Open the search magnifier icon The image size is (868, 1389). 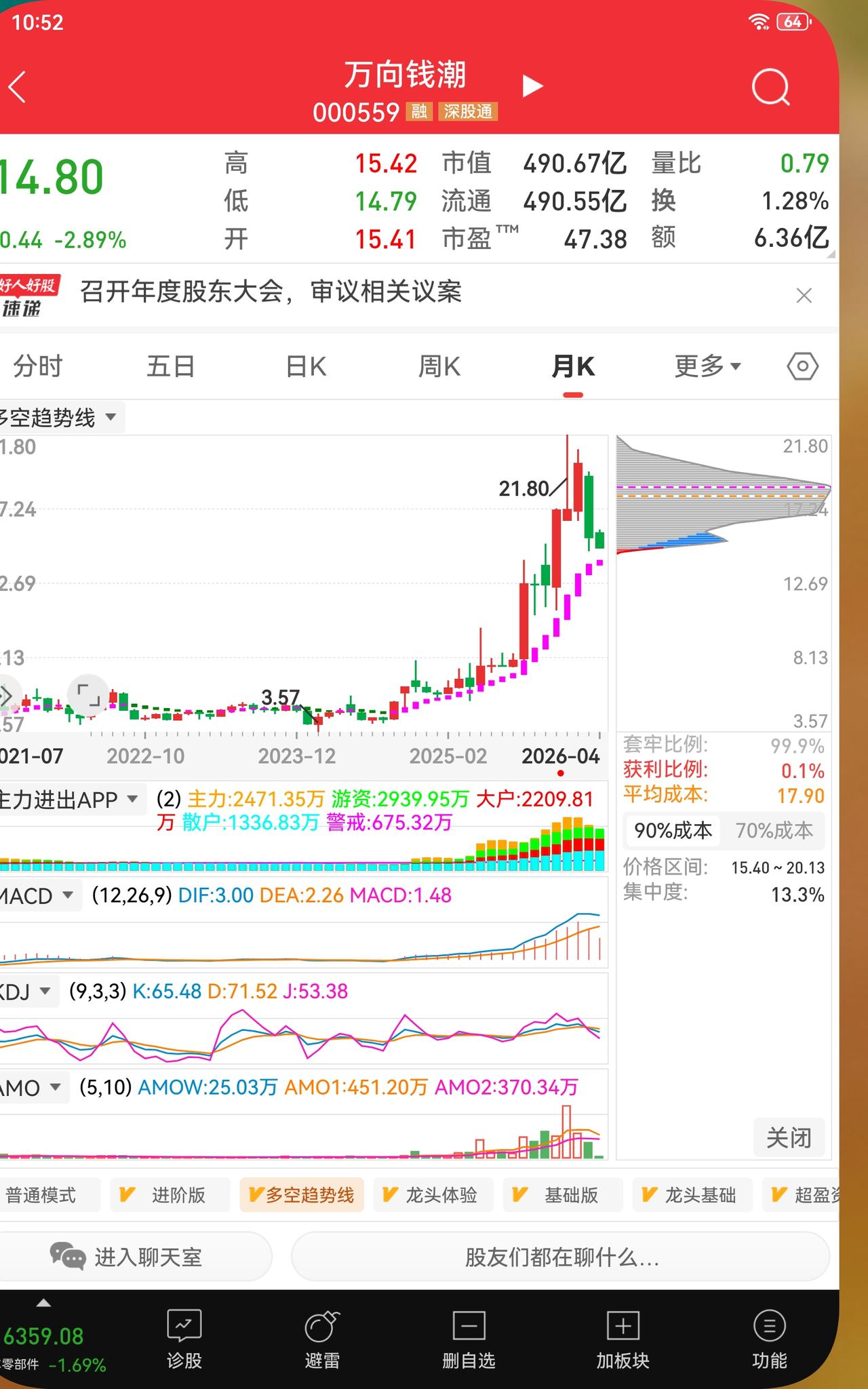point(771,87)
